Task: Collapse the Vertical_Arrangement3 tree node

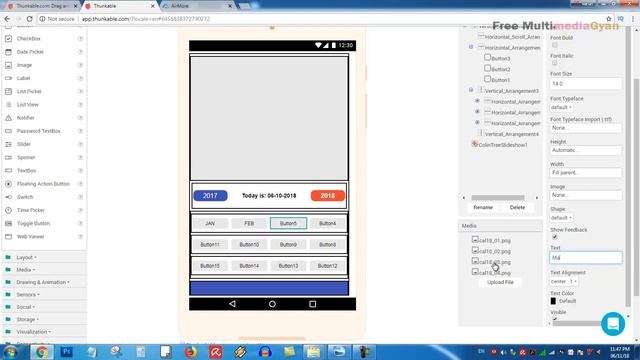Action: (x=471, y=90)
